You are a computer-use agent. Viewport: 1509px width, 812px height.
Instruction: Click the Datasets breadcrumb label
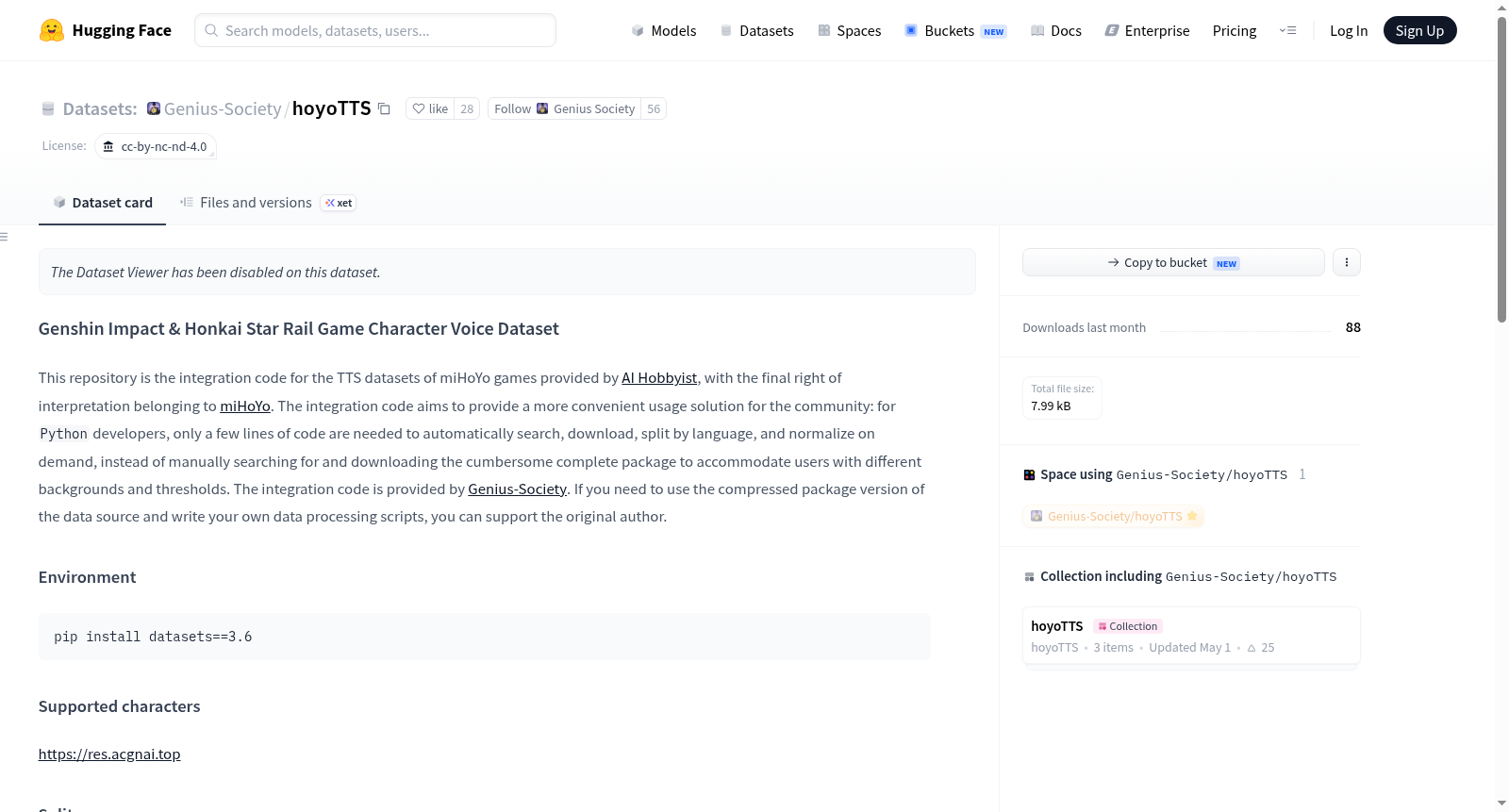tap(100, 108)
